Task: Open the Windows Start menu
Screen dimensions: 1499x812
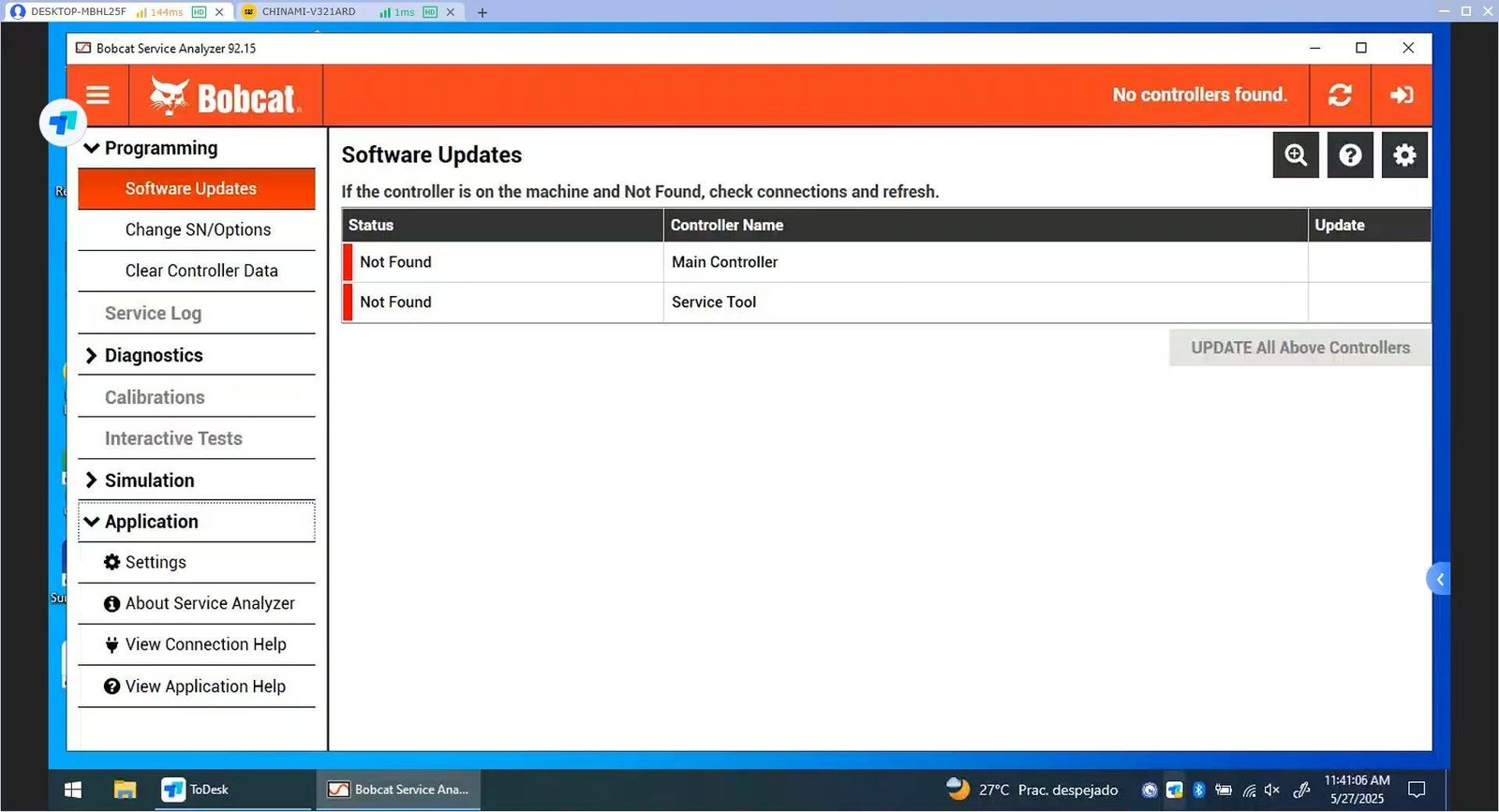Action: (73, 790)
